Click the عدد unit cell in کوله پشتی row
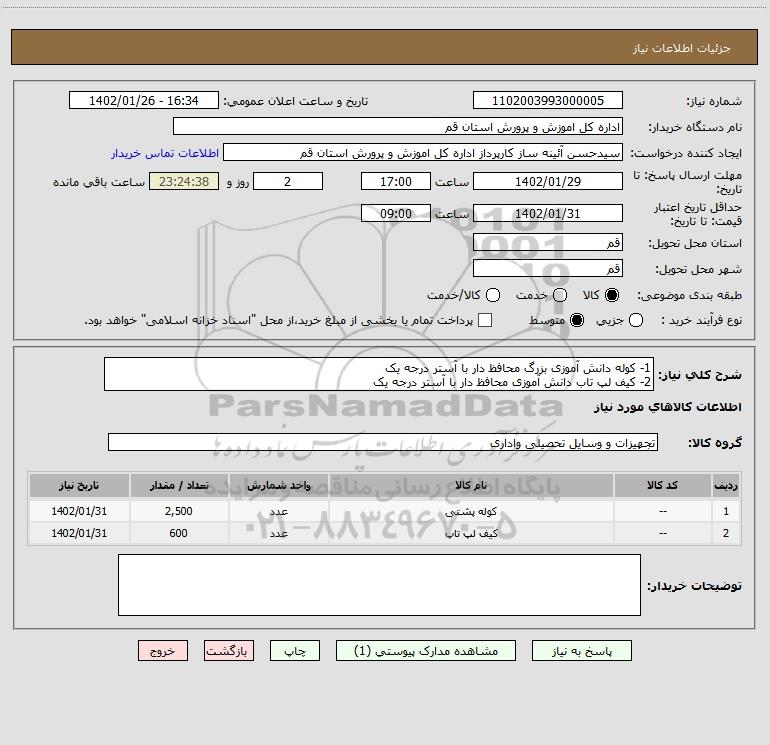Screen dimensions: 770x745 pyautogui.click(x=278, y=511)
